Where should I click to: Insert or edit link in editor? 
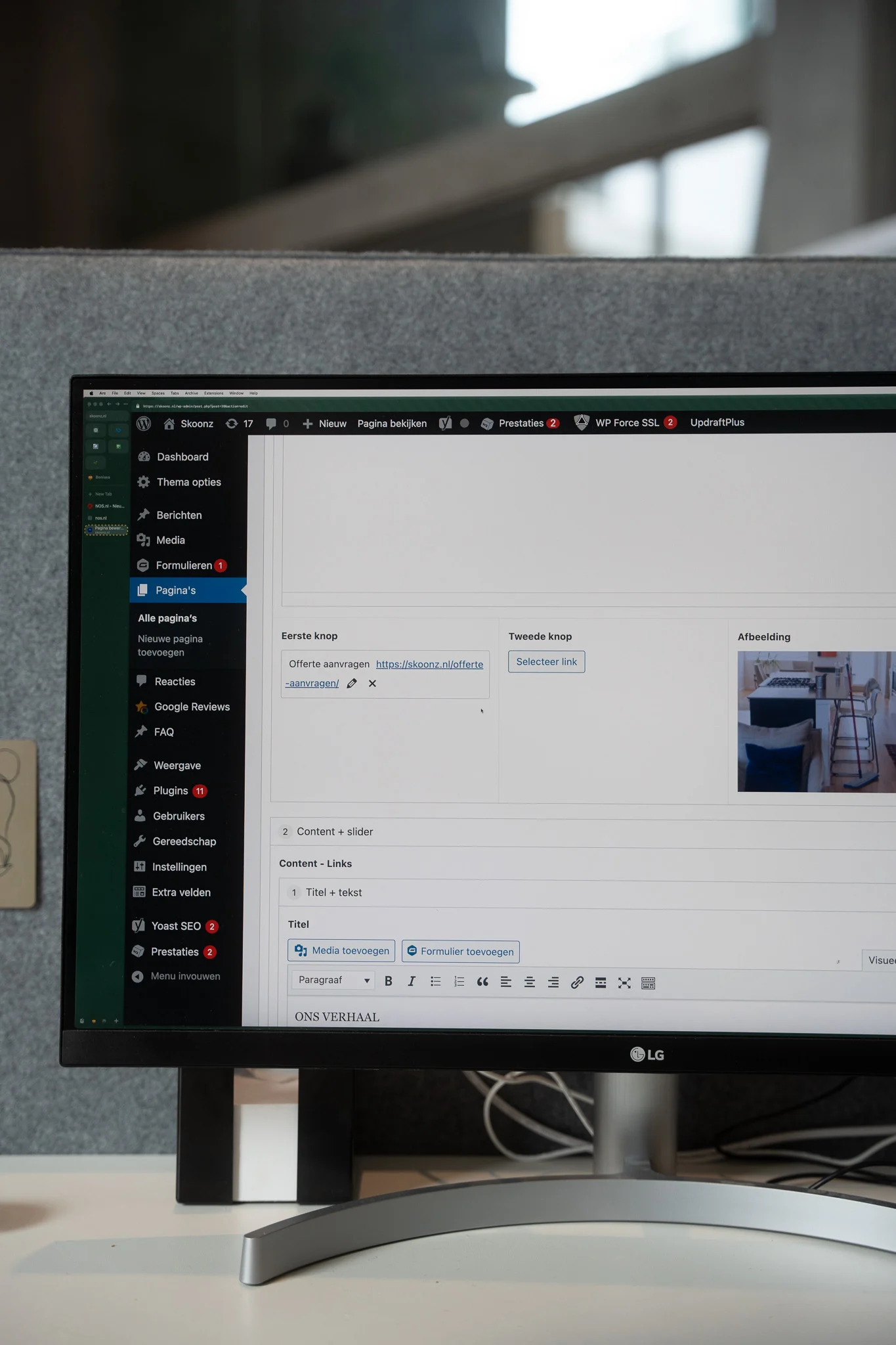[x=577, y=982]
